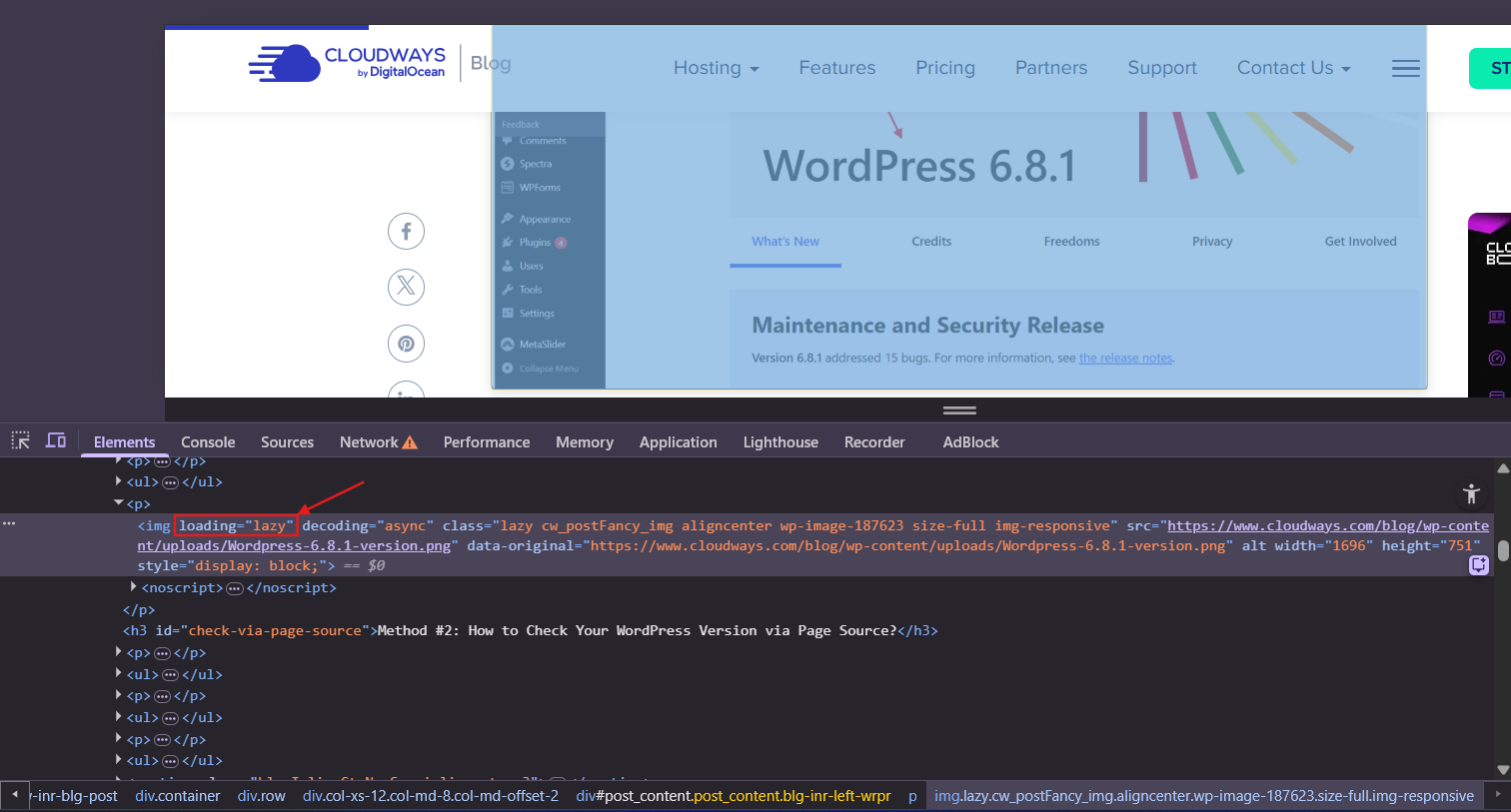This screenshot has width=1511, height=812.
Task: Click the Cloudways logo
Action: point(347,63)
